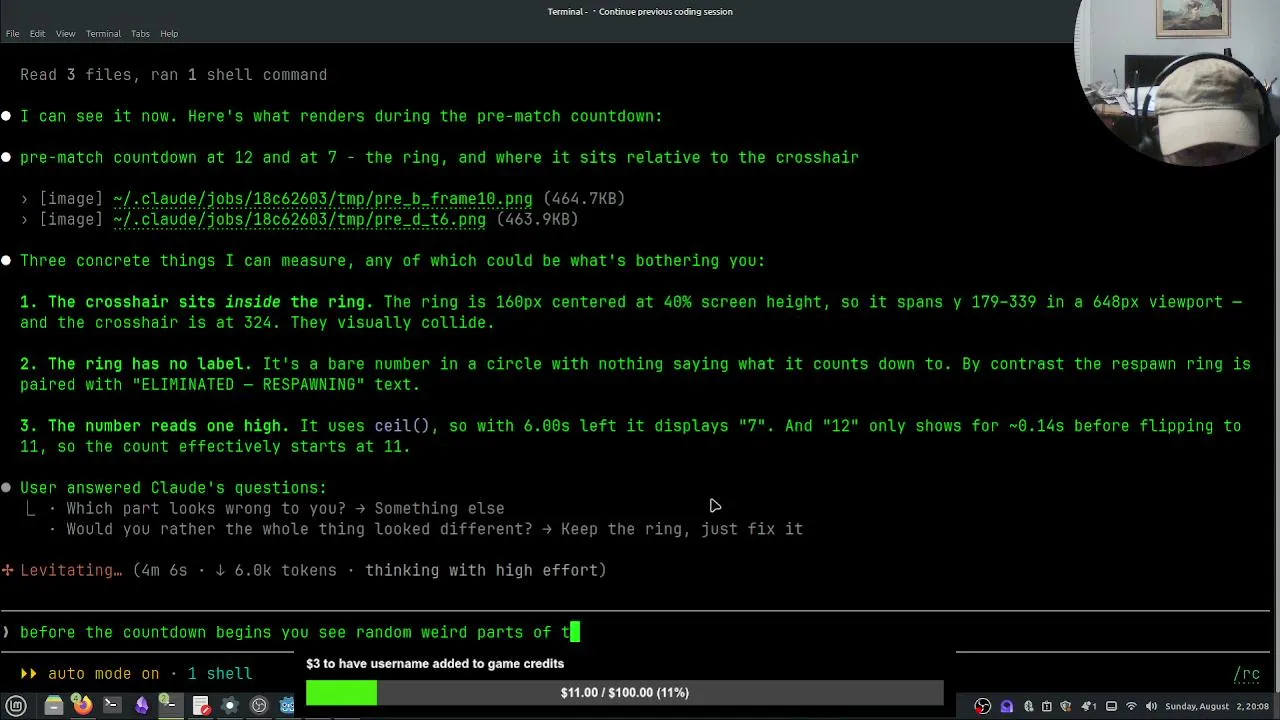Open the View menu
1280x720 pixels.
[65, 34]
